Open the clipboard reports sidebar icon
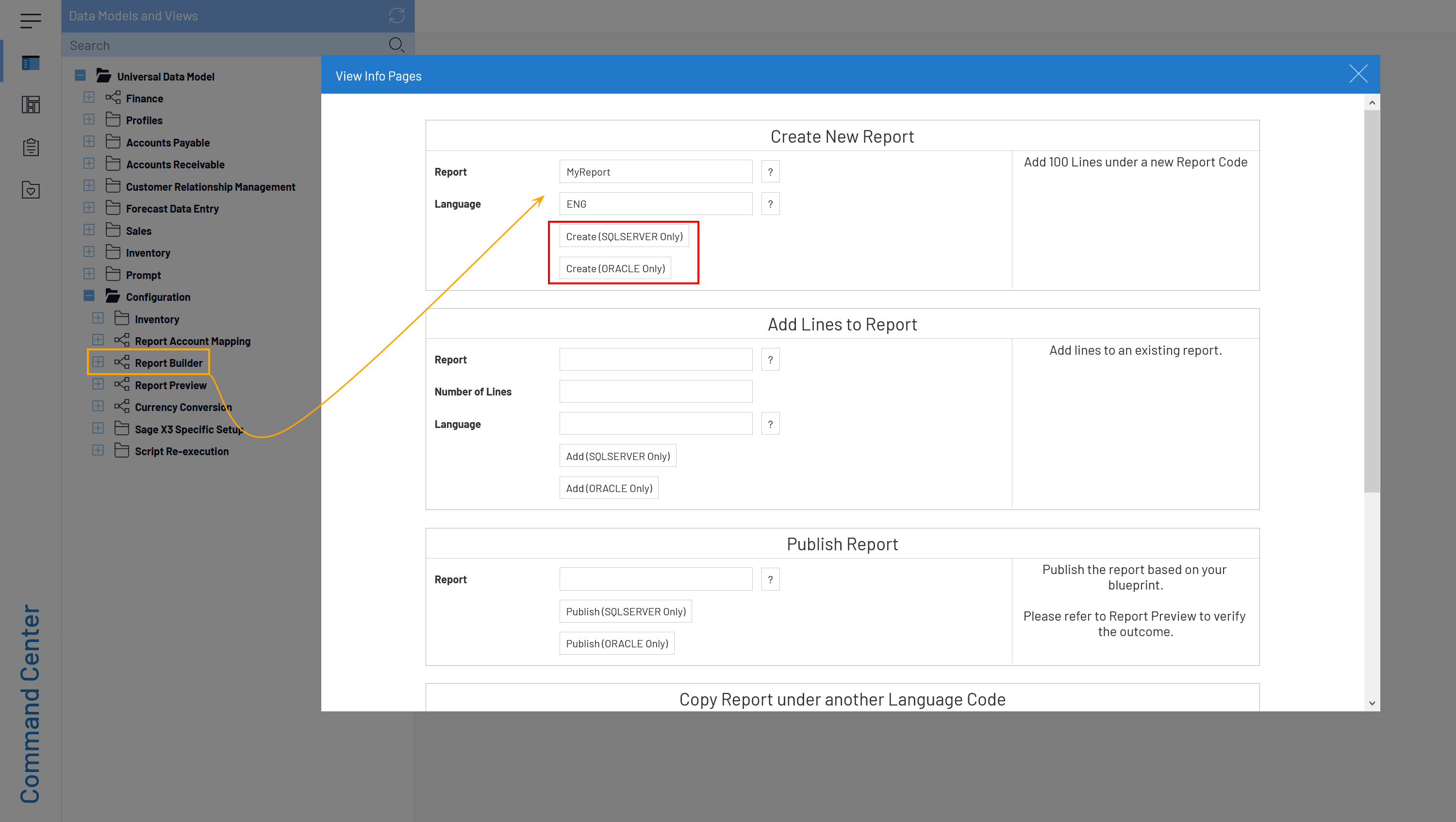Screen dimensions: 1456x822 pyautogui.click(x=31, y=148)
